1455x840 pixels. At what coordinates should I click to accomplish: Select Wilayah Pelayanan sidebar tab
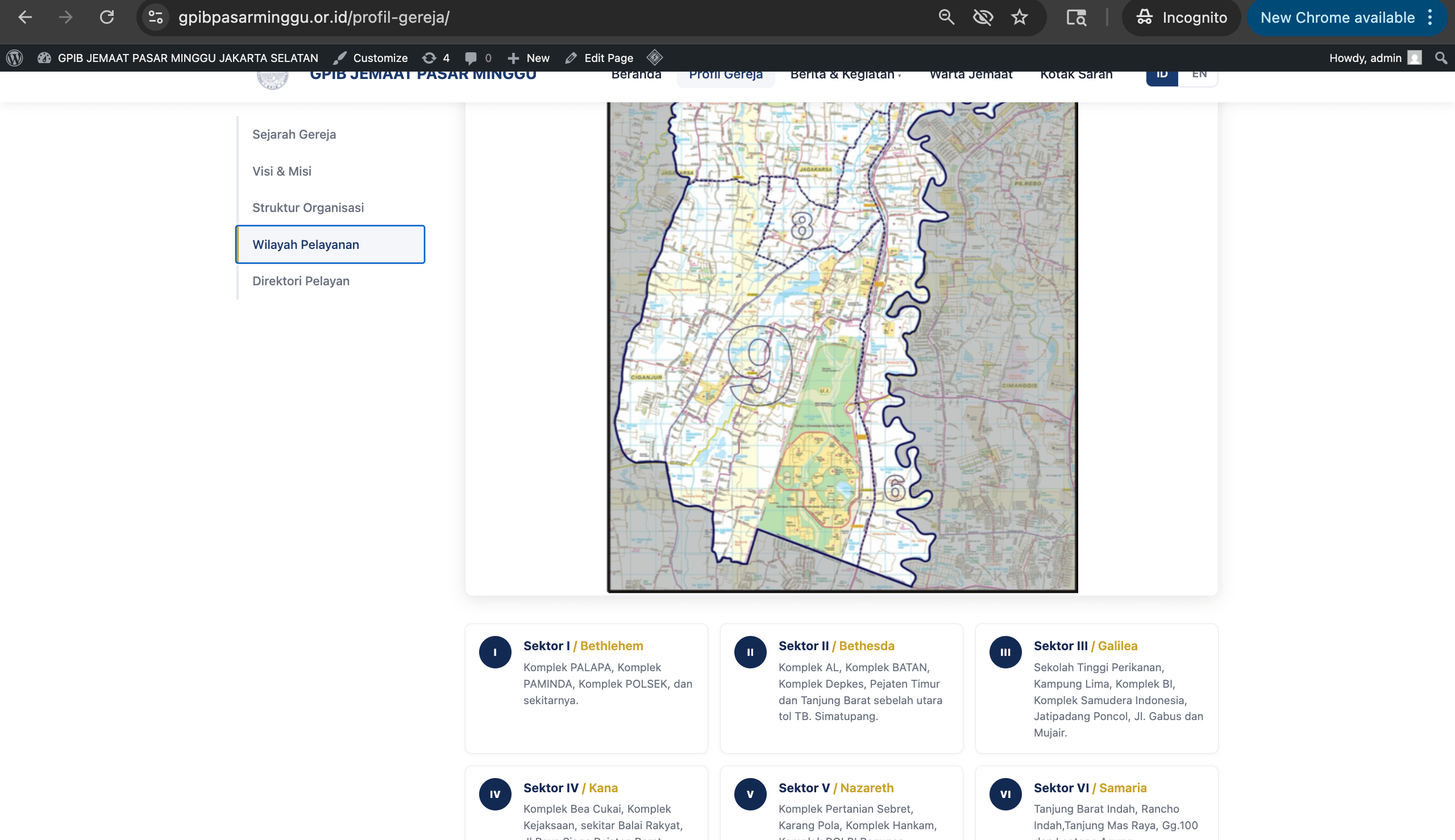331,244
